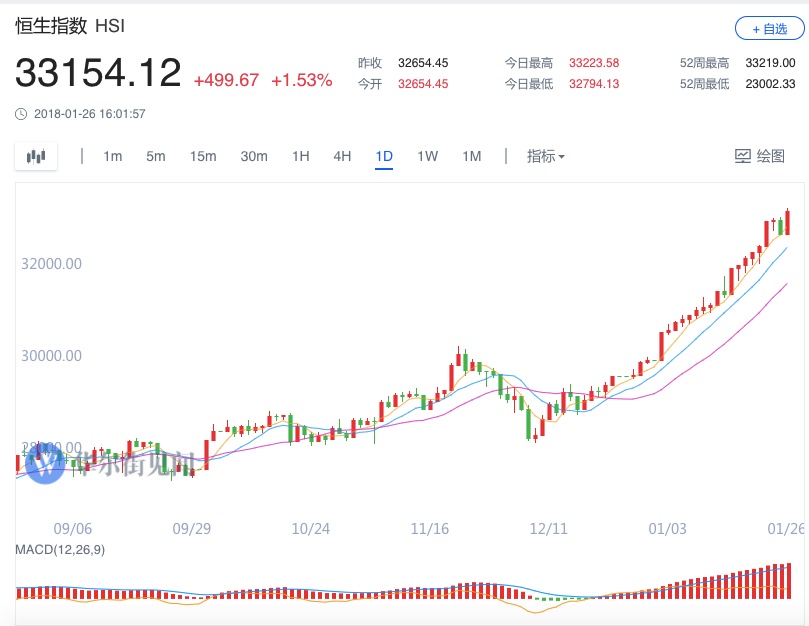This screenshot has height=626, width=809.
Task: Click the drawing tools chart icon
Action: pyautogui.click(x=743, y=156)
